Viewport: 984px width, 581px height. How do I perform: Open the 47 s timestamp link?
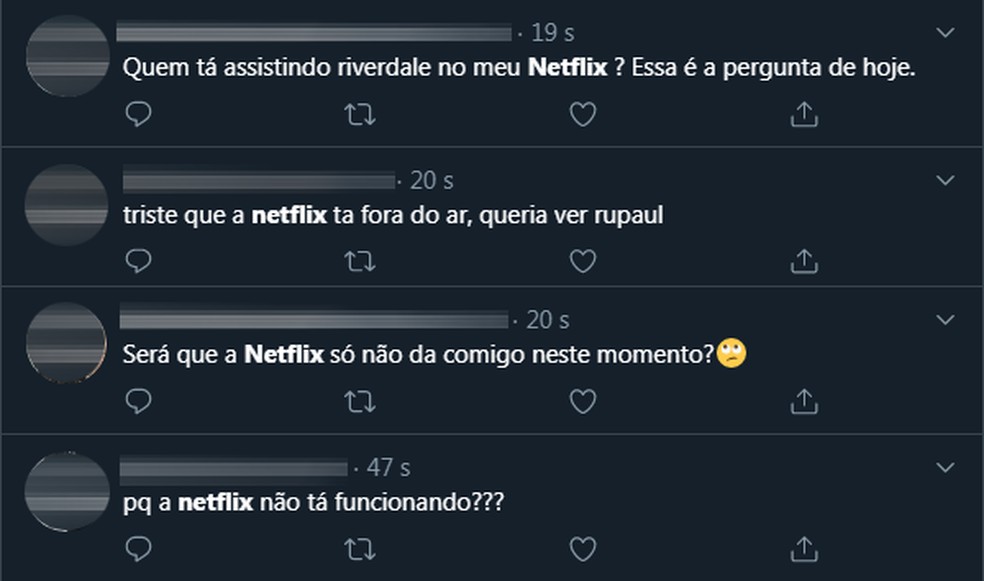click(388, 467)
